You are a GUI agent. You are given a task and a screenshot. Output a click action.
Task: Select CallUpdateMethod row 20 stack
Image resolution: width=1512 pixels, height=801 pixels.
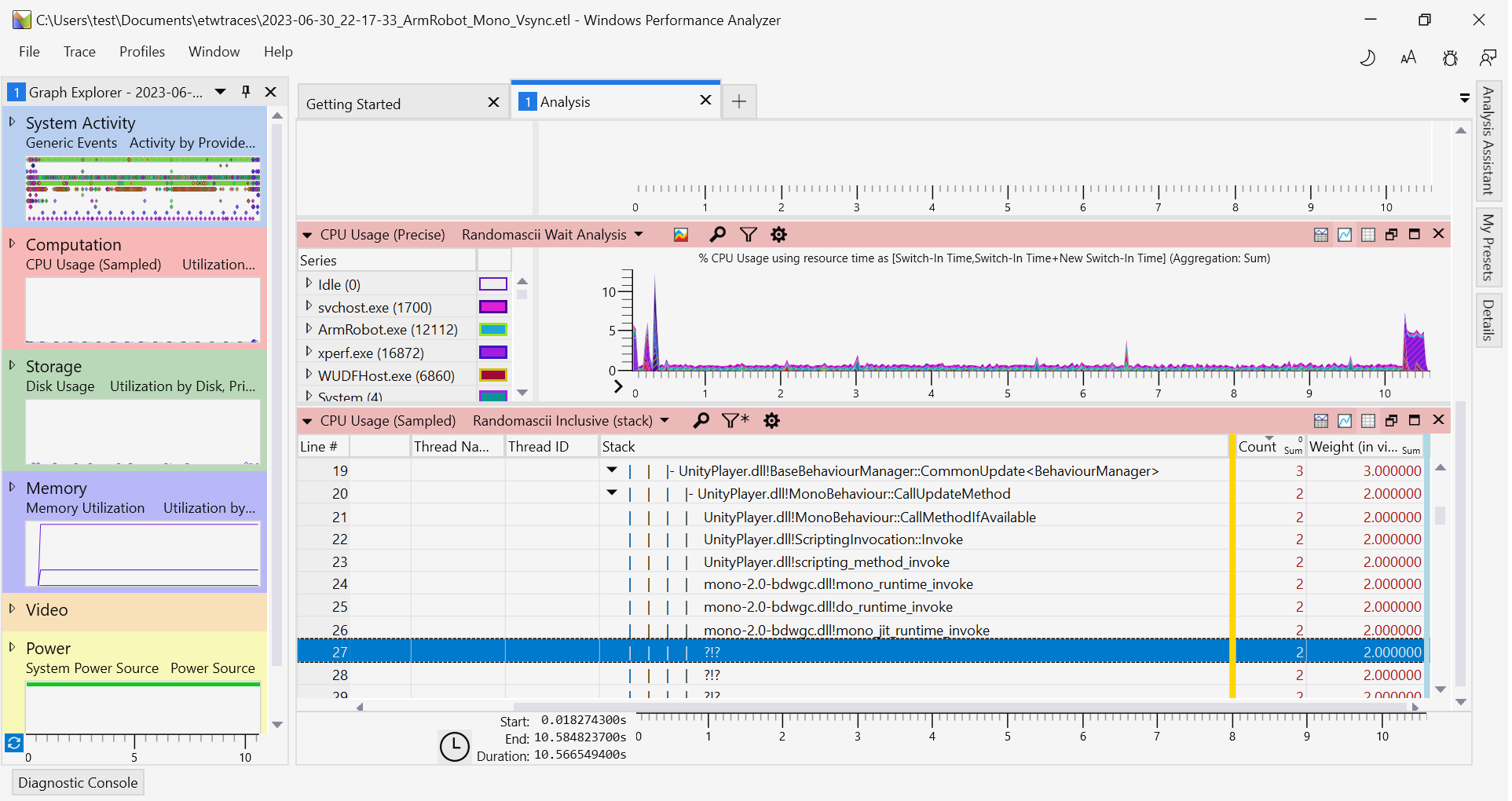pyautogui.click(x=854, y=494)
